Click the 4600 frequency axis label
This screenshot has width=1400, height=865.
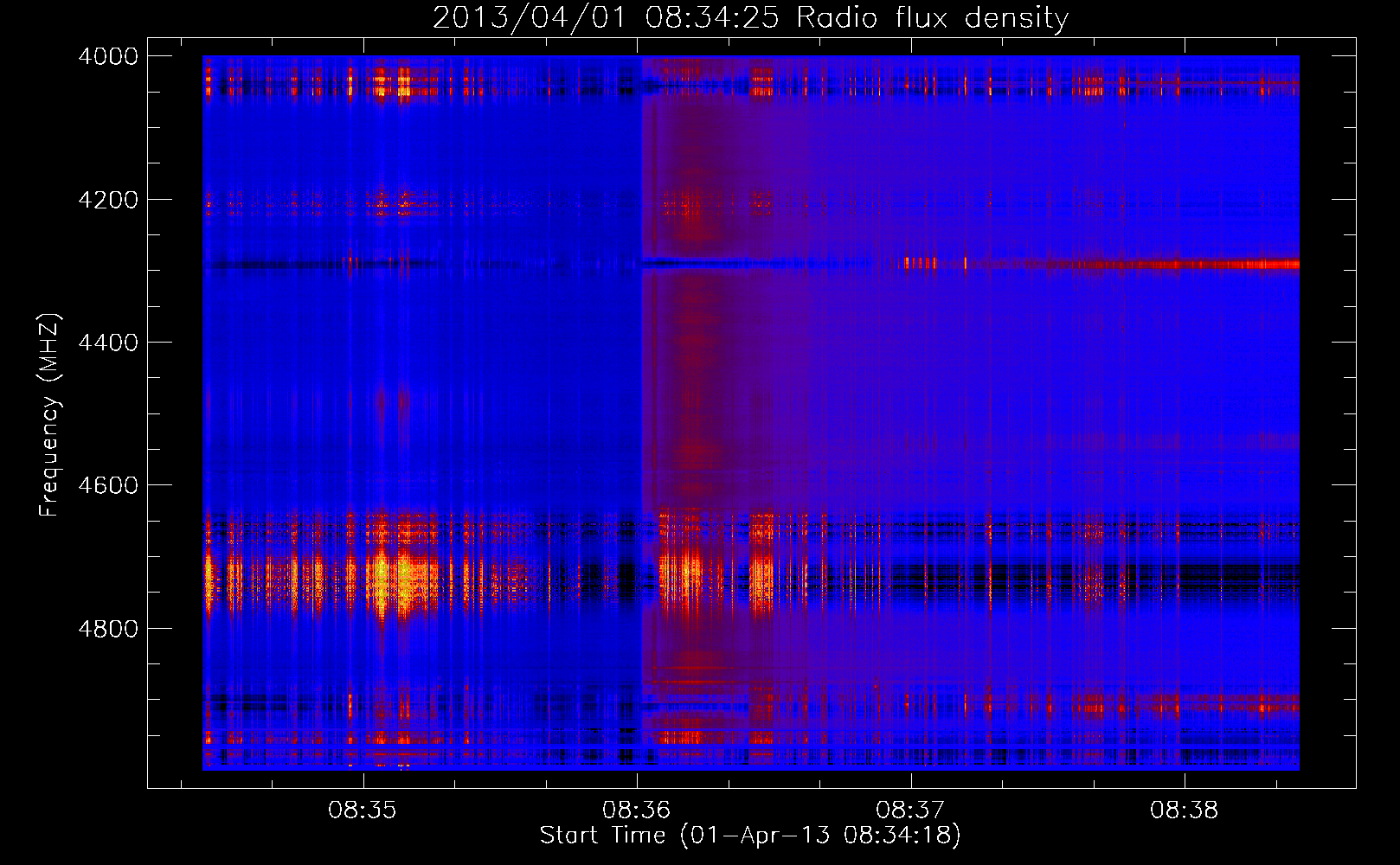point(108,485)
